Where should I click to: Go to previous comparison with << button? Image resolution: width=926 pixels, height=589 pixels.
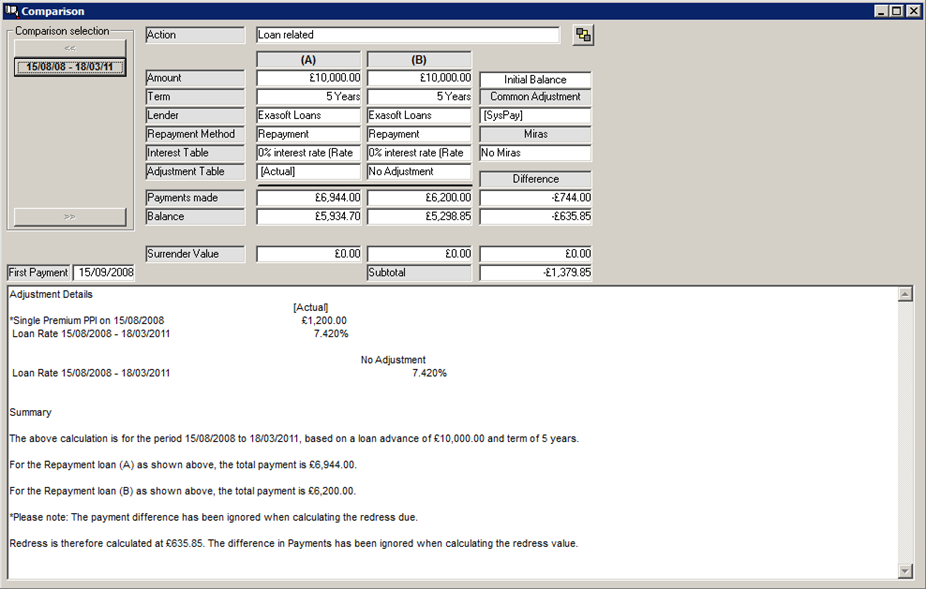pyautogui.click(x=70, y=48)
